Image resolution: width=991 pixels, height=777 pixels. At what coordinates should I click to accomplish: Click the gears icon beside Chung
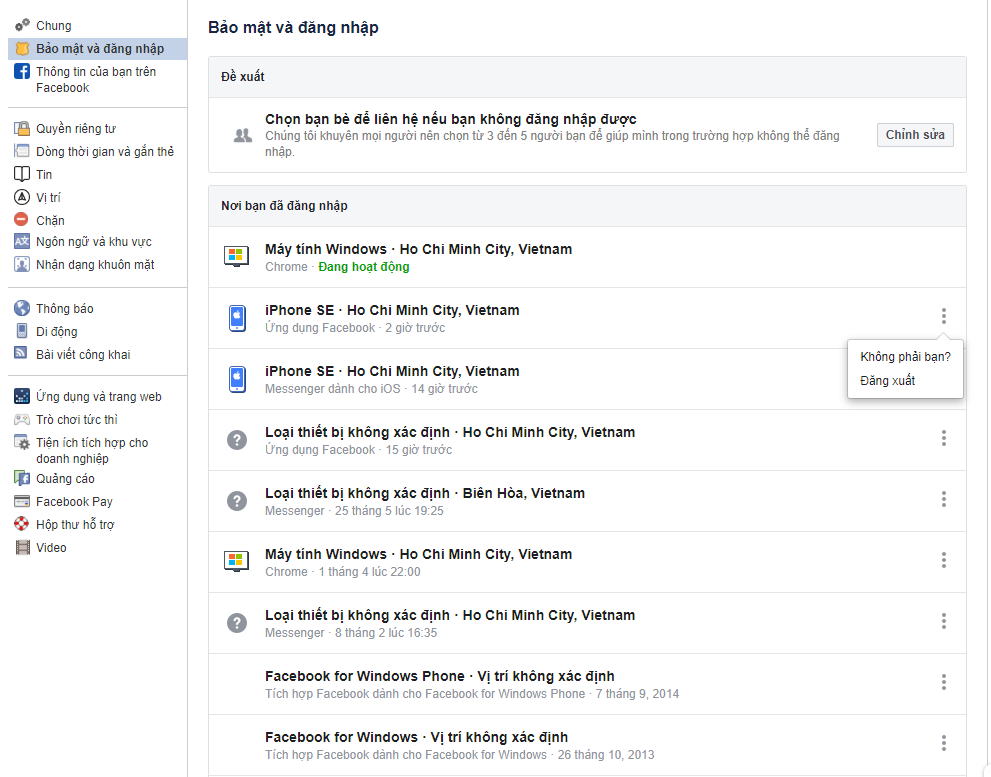click(x=22, y=25)
